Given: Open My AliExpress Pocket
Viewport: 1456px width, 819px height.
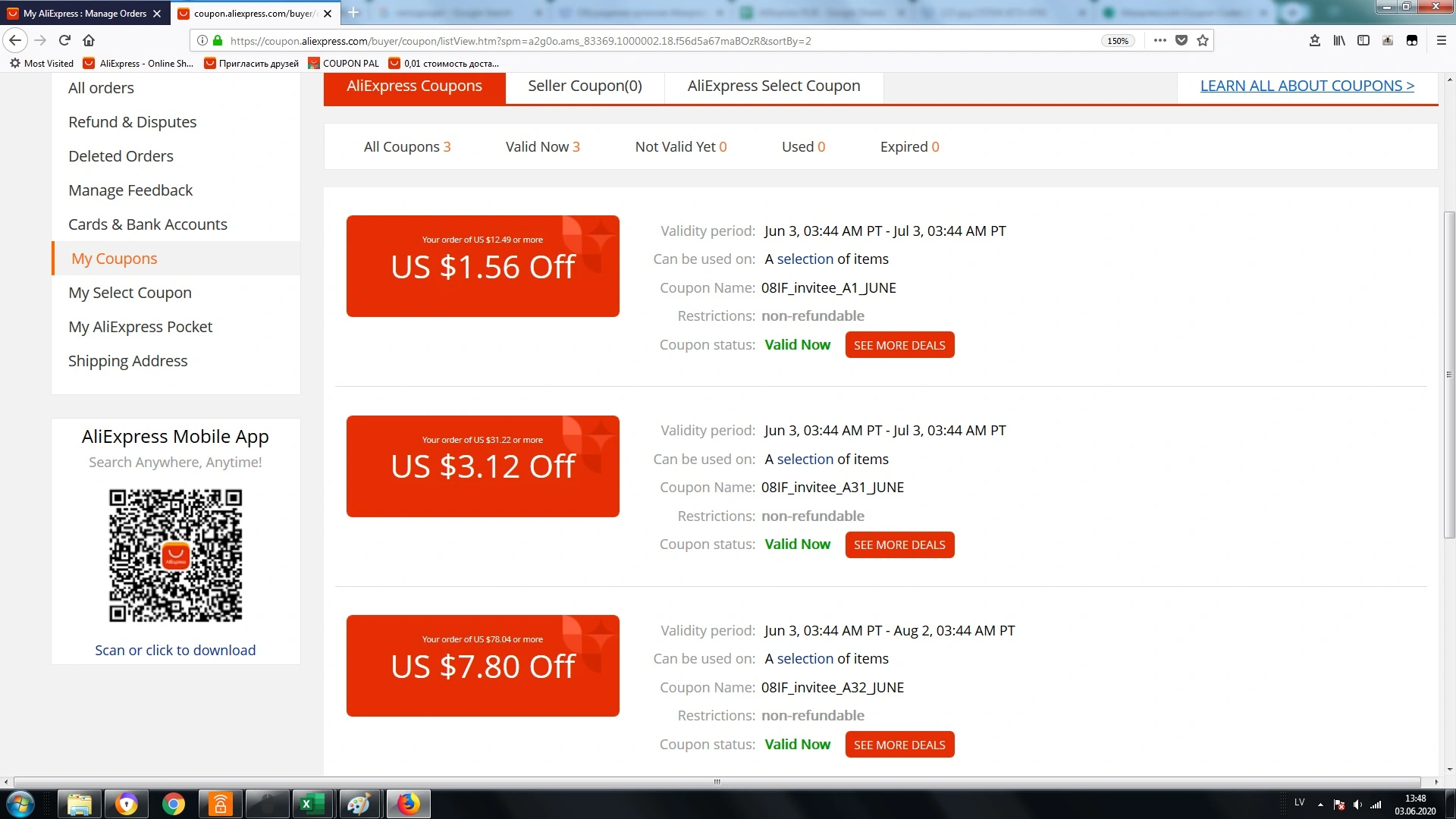Looking at the screenshot, I should pyautogui.click(x=140, y=327).
